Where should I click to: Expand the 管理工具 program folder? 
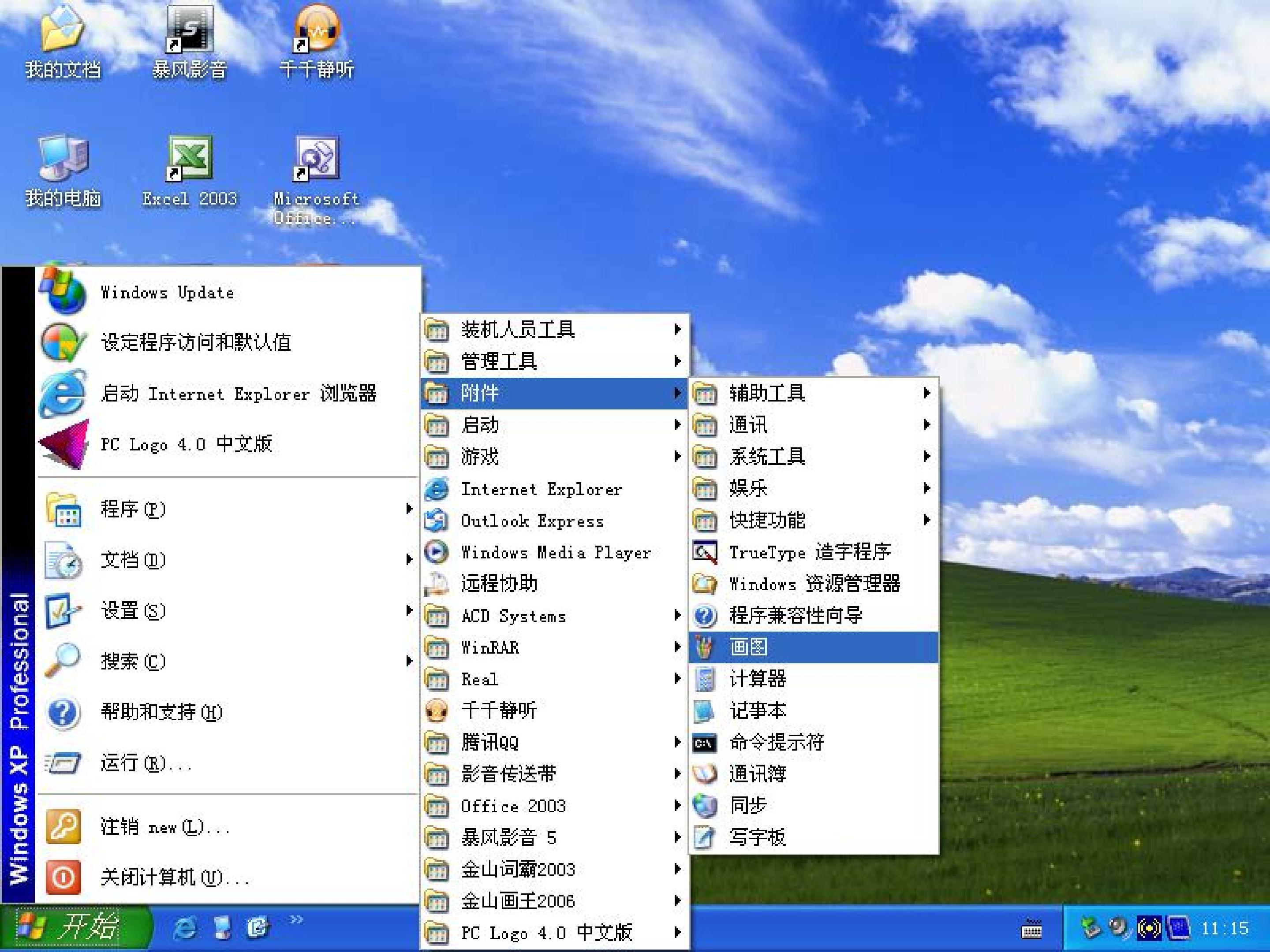click(x=555, y=361)
